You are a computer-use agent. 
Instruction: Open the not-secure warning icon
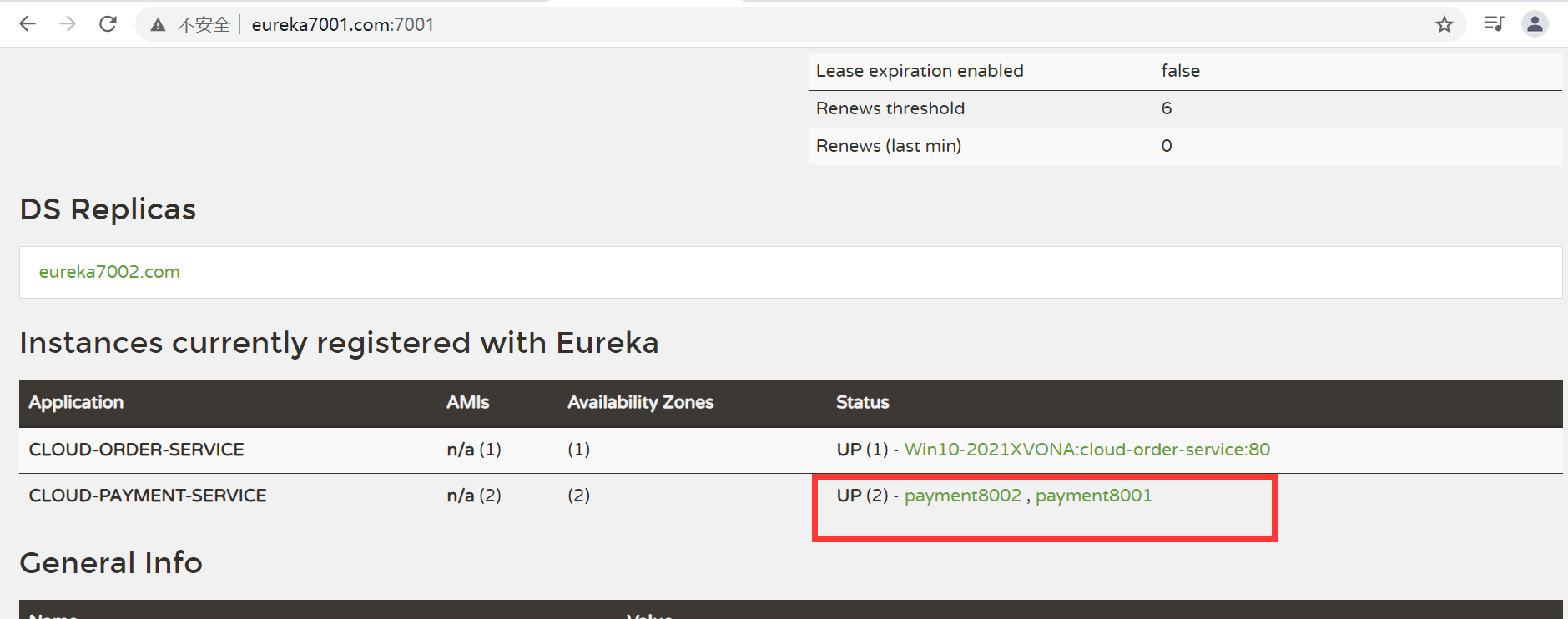pos(158,25)
